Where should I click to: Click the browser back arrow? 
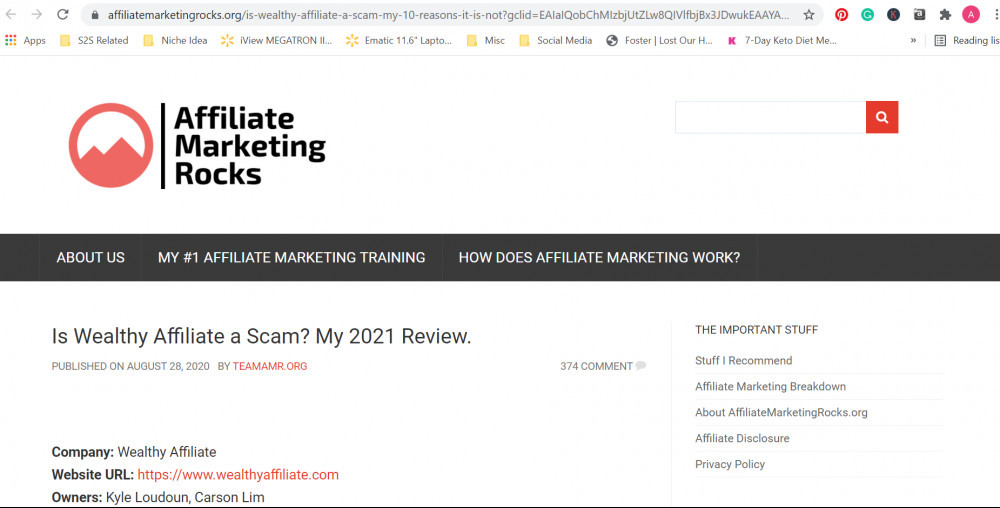point(11,15)
